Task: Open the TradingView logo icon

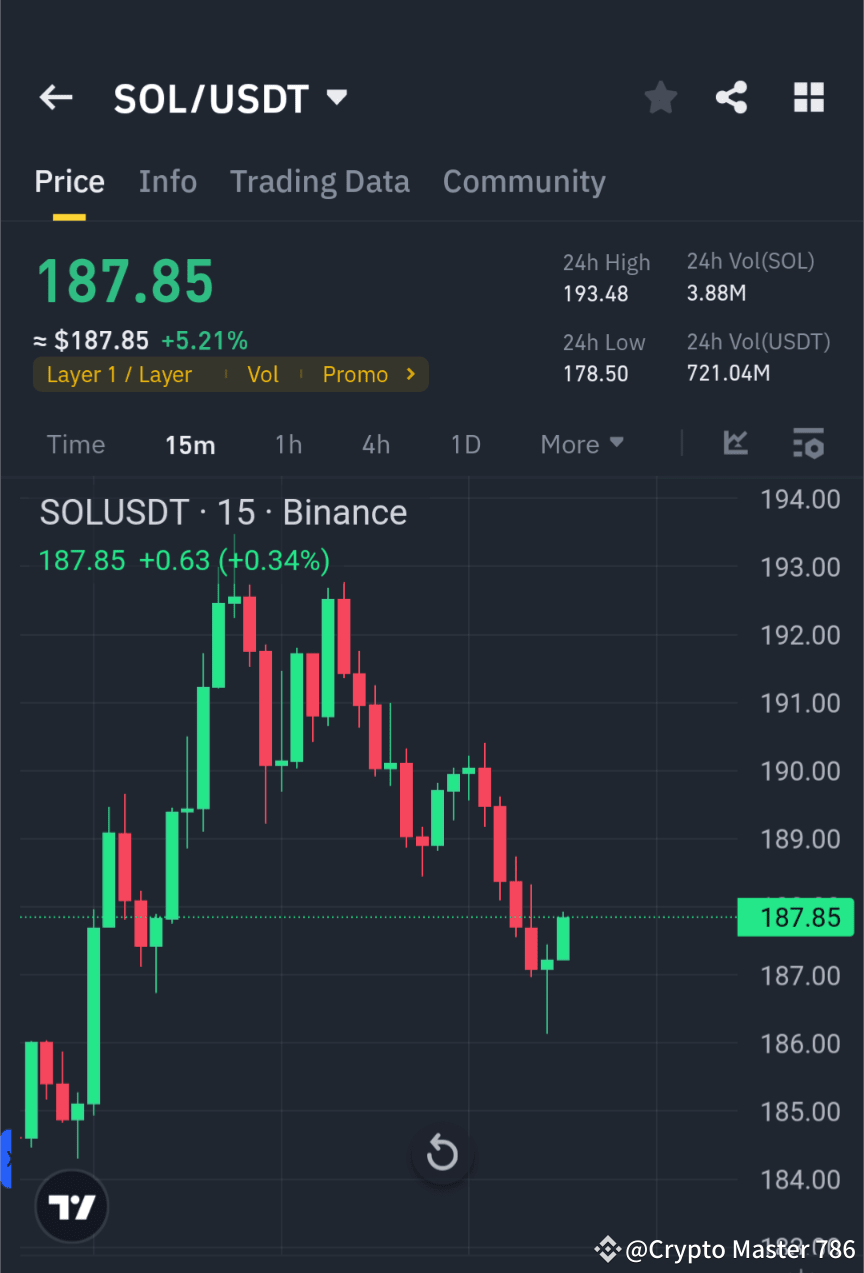Action: point(71,1206)
